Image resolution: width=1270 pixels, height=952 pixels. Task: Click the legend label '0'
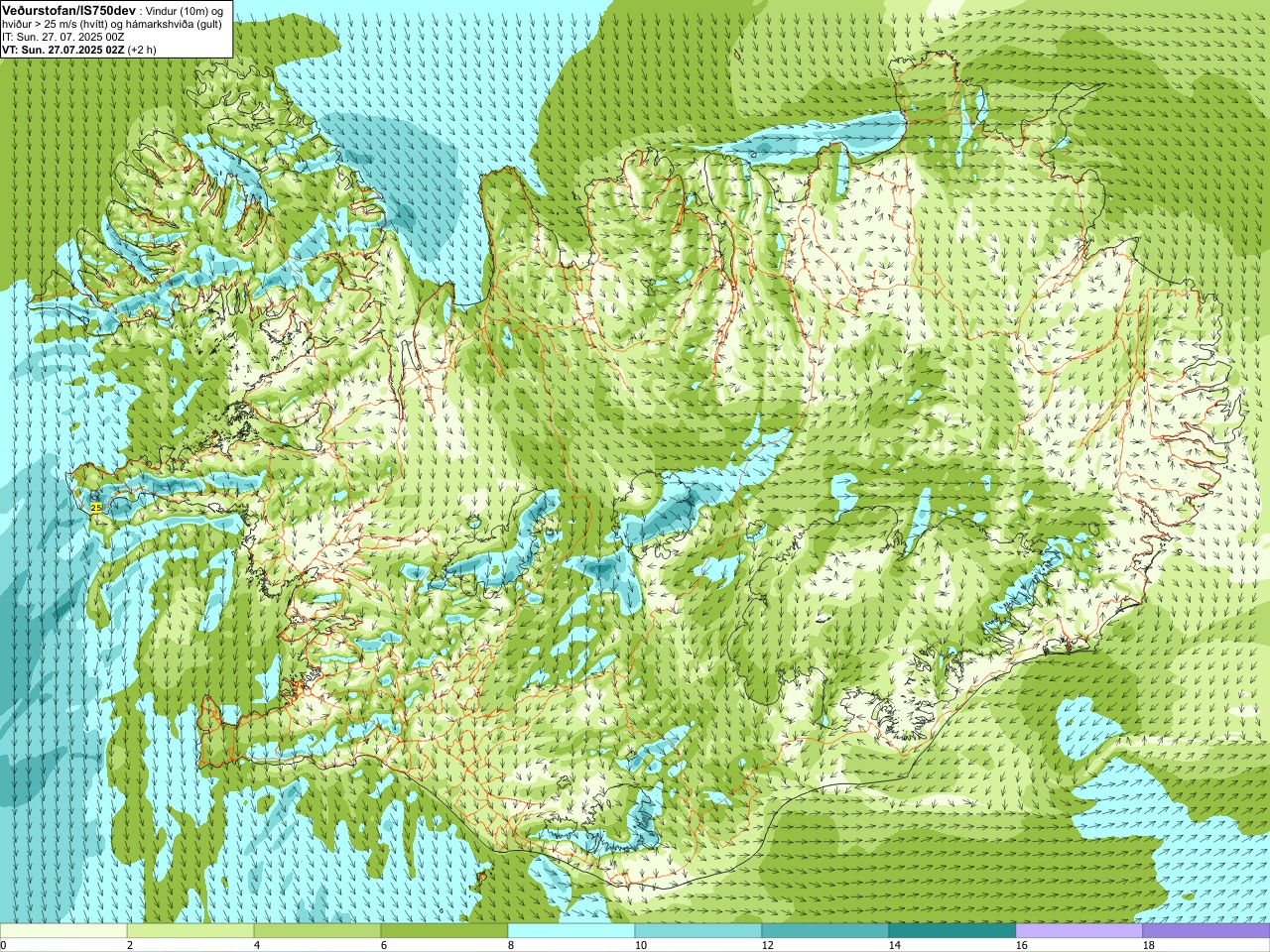[3, 945]
